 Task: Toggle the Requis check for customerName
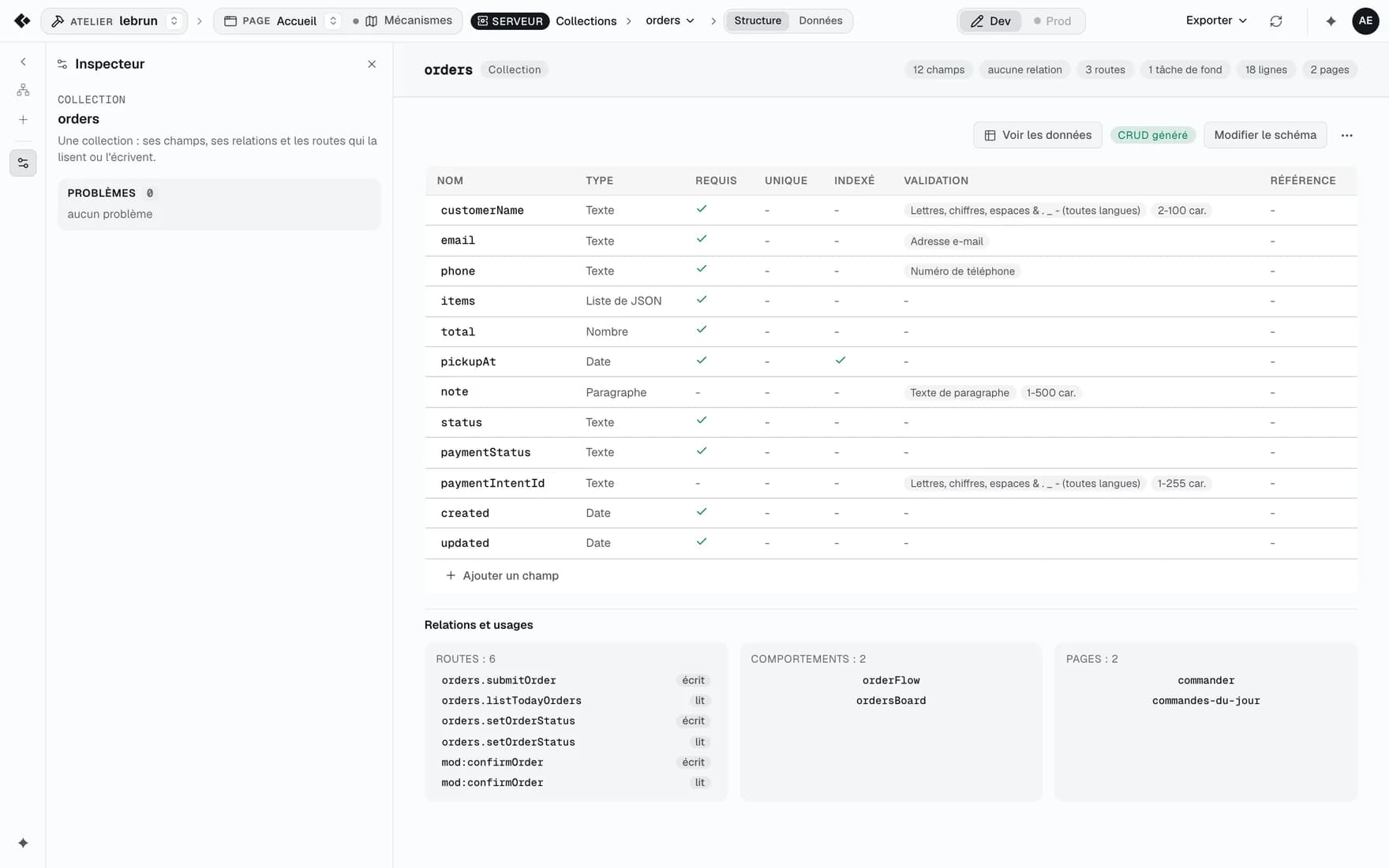(x=702, y=209)
